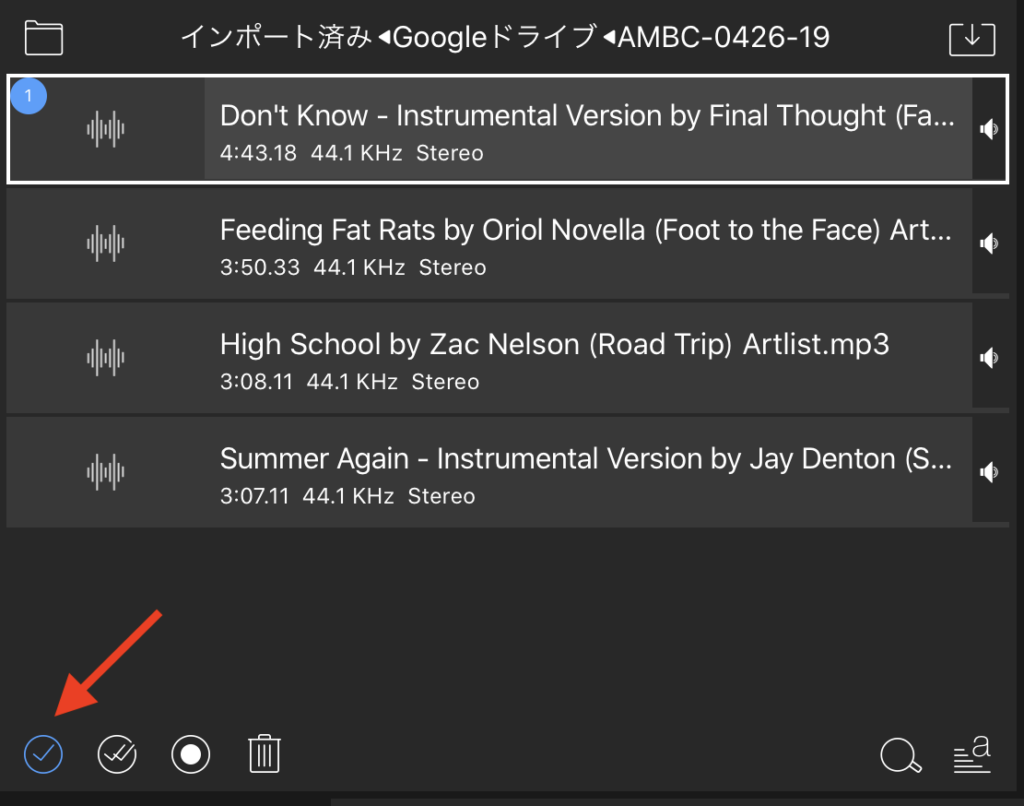Click Don't Know waveform thumbnail

coord(106,129)
